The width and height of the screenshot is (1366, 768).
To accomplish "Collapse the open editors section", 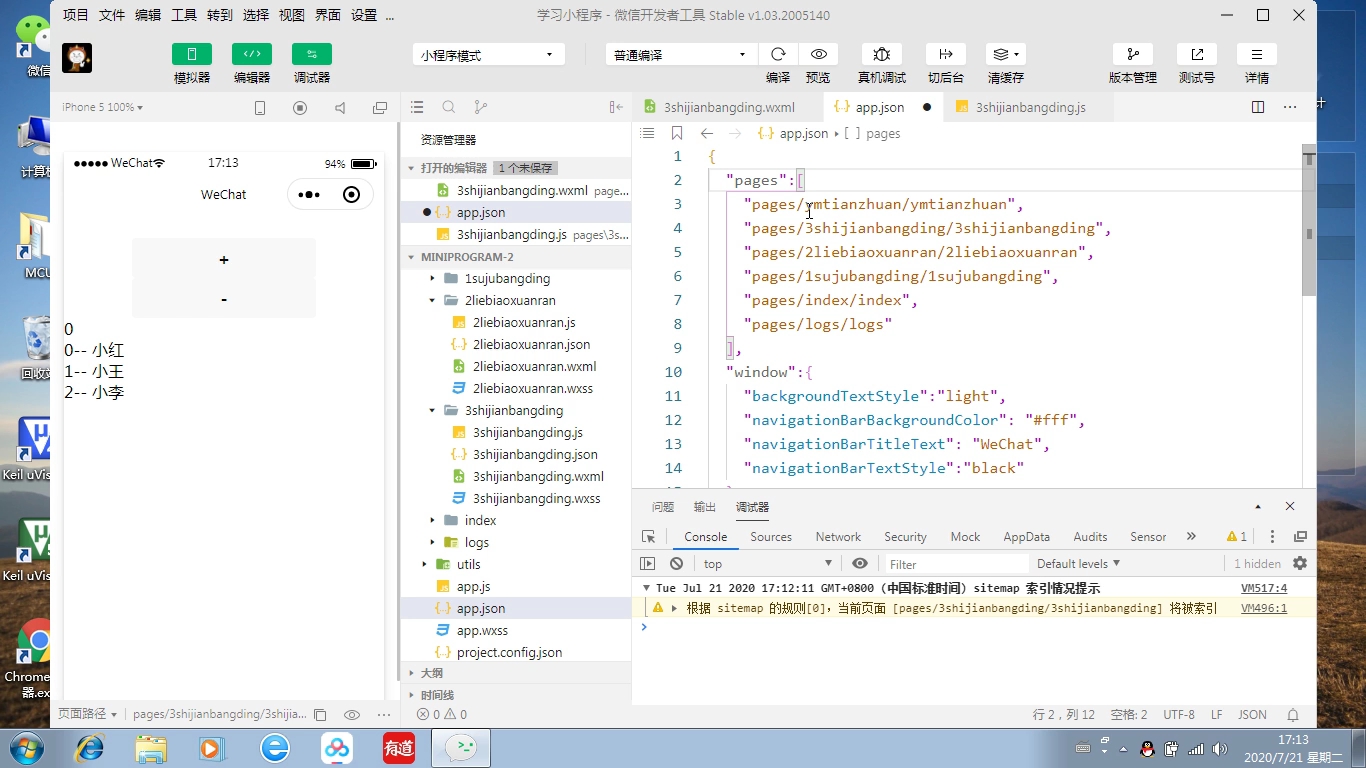I will [411, 168].
